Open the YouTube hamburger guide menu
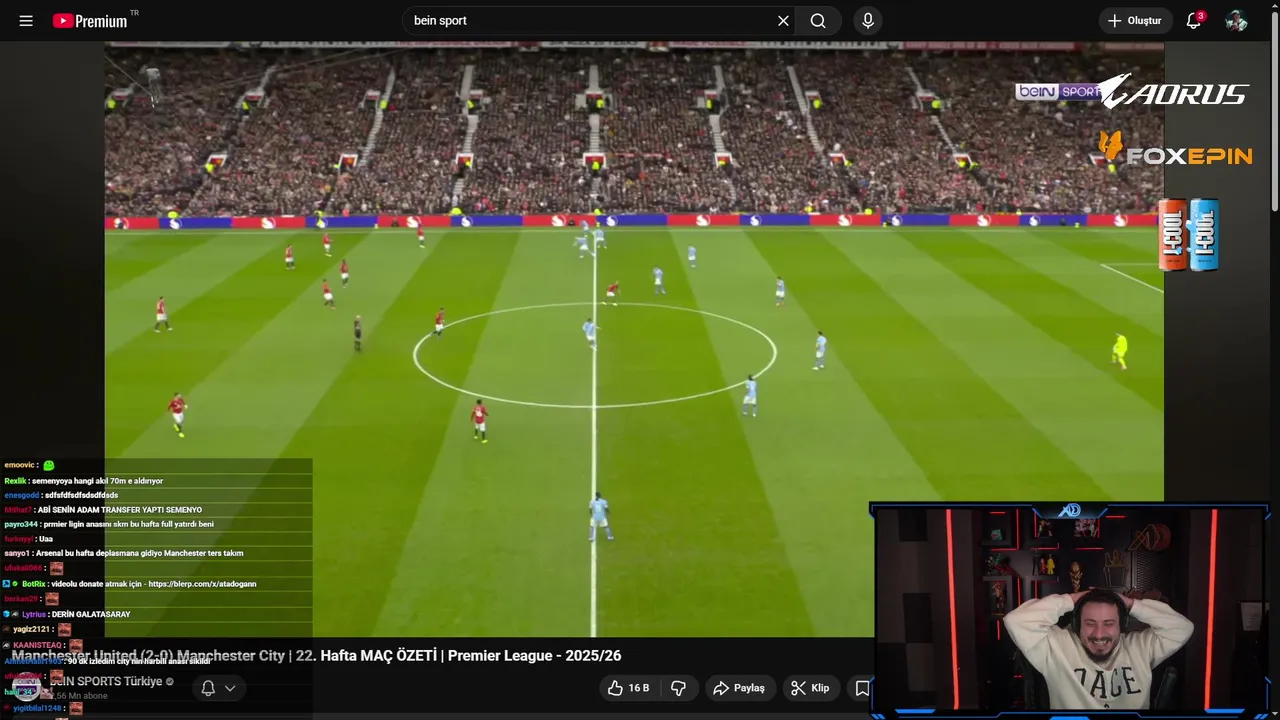The image size is (1280, 720). [26, 20]
